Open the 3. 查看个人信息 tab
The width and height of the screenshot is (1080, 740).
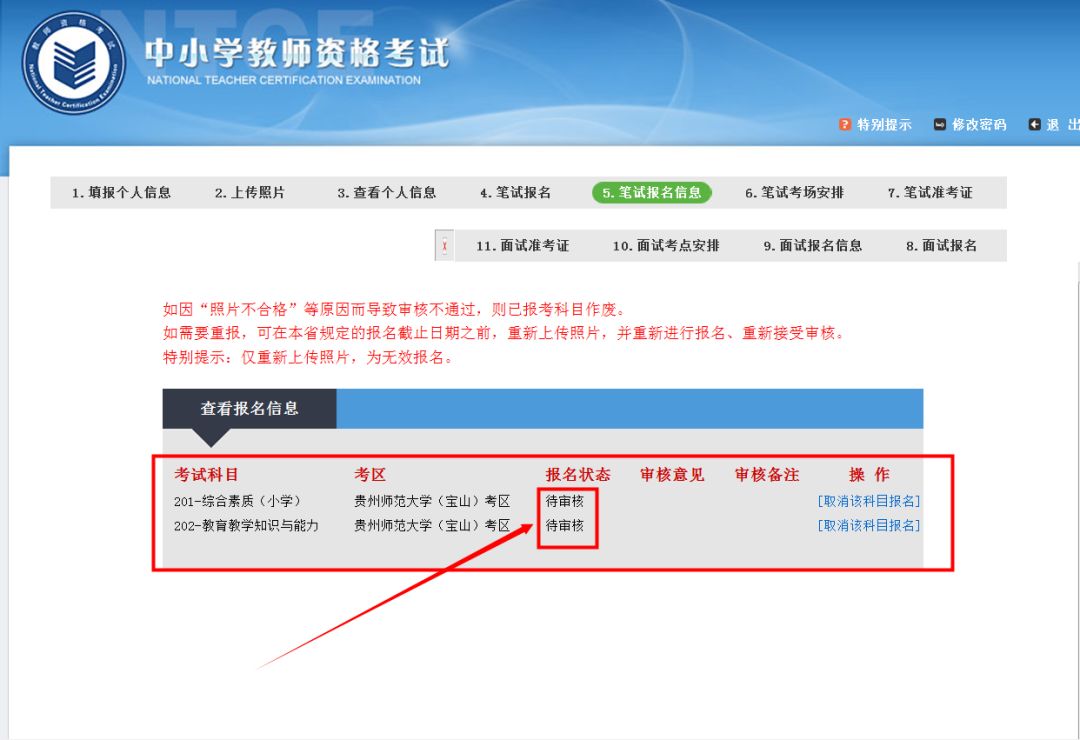390,191
